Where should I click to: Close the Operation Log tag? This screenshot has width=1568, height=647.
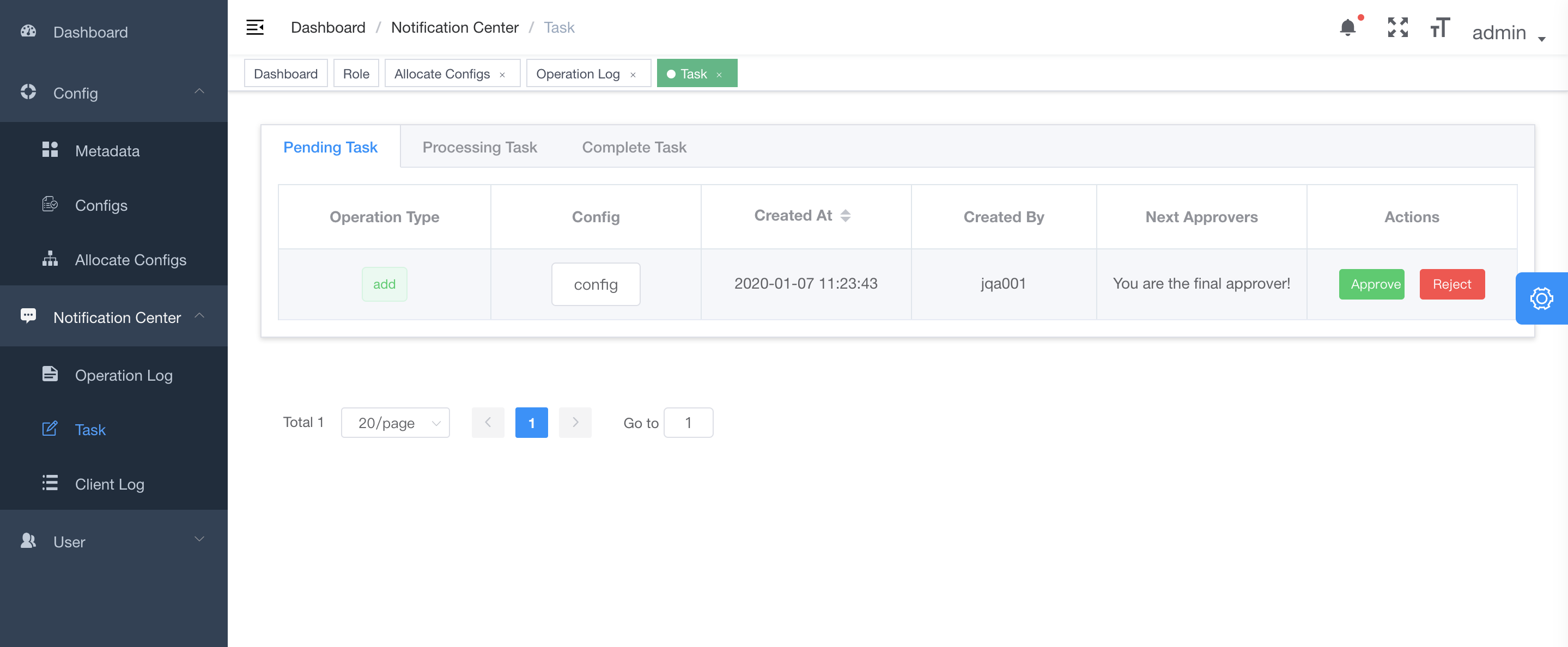point(633,75)
